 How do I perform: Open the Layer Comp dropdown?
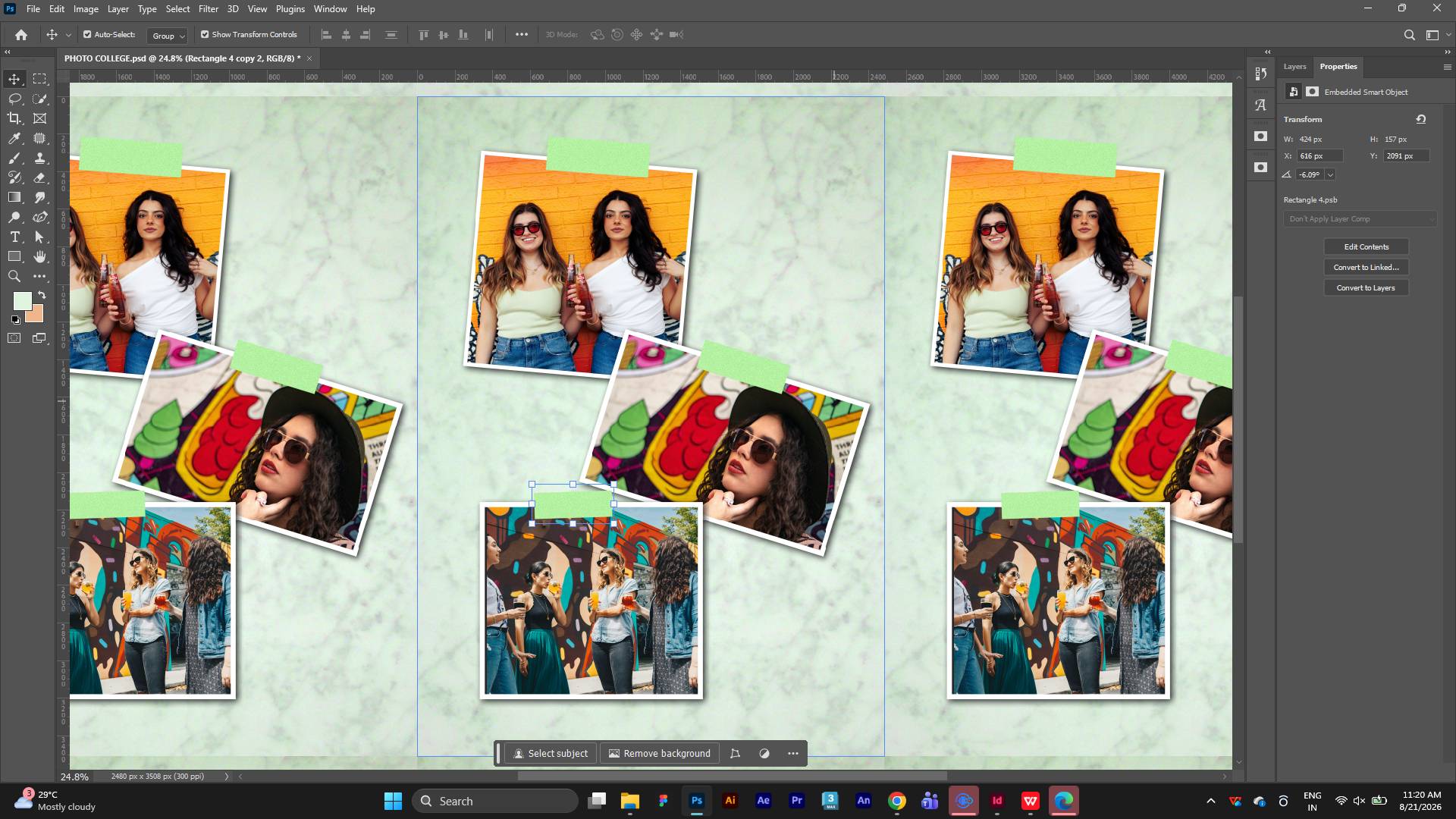[x=1360, y=219]
